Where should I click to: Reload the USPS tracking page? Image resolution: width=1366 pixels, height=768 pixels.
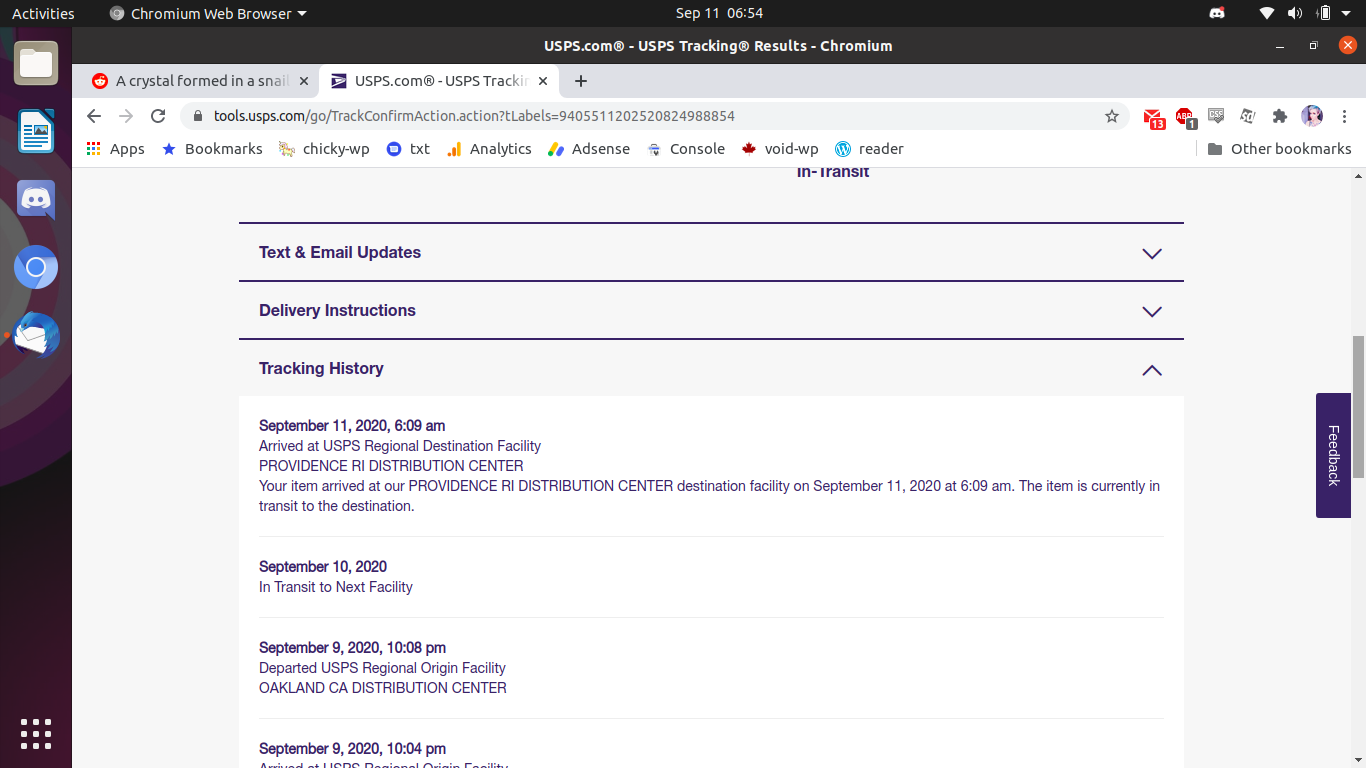158,116
